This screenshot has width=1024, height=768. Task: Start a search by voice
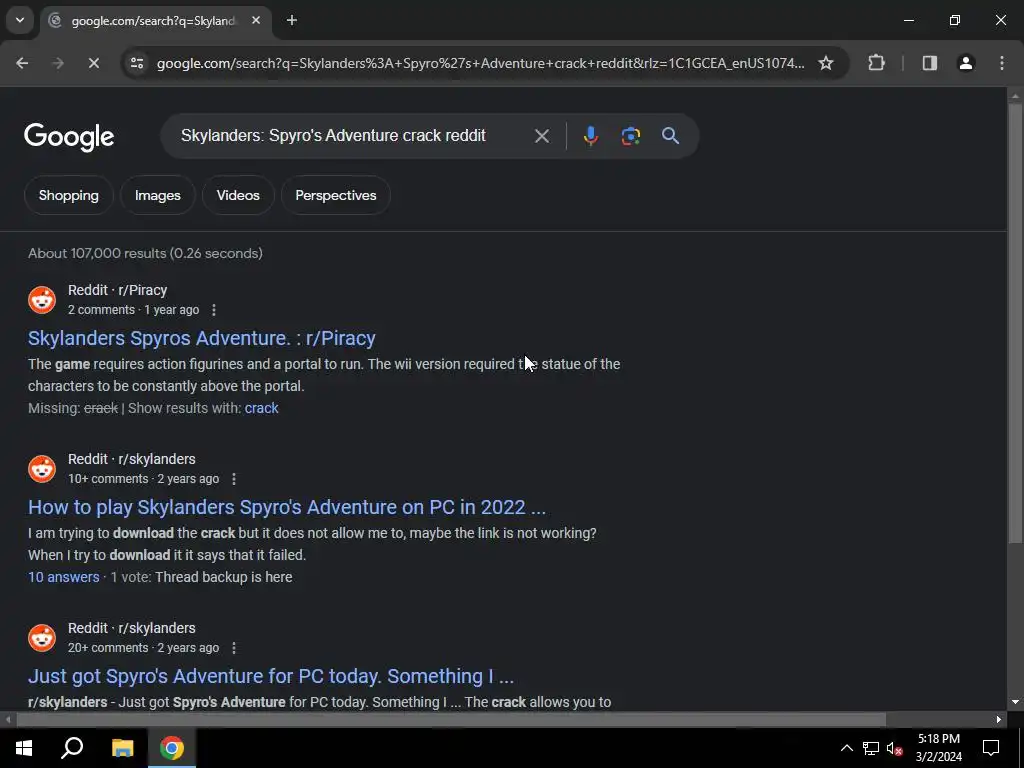(x=590, y=136)
